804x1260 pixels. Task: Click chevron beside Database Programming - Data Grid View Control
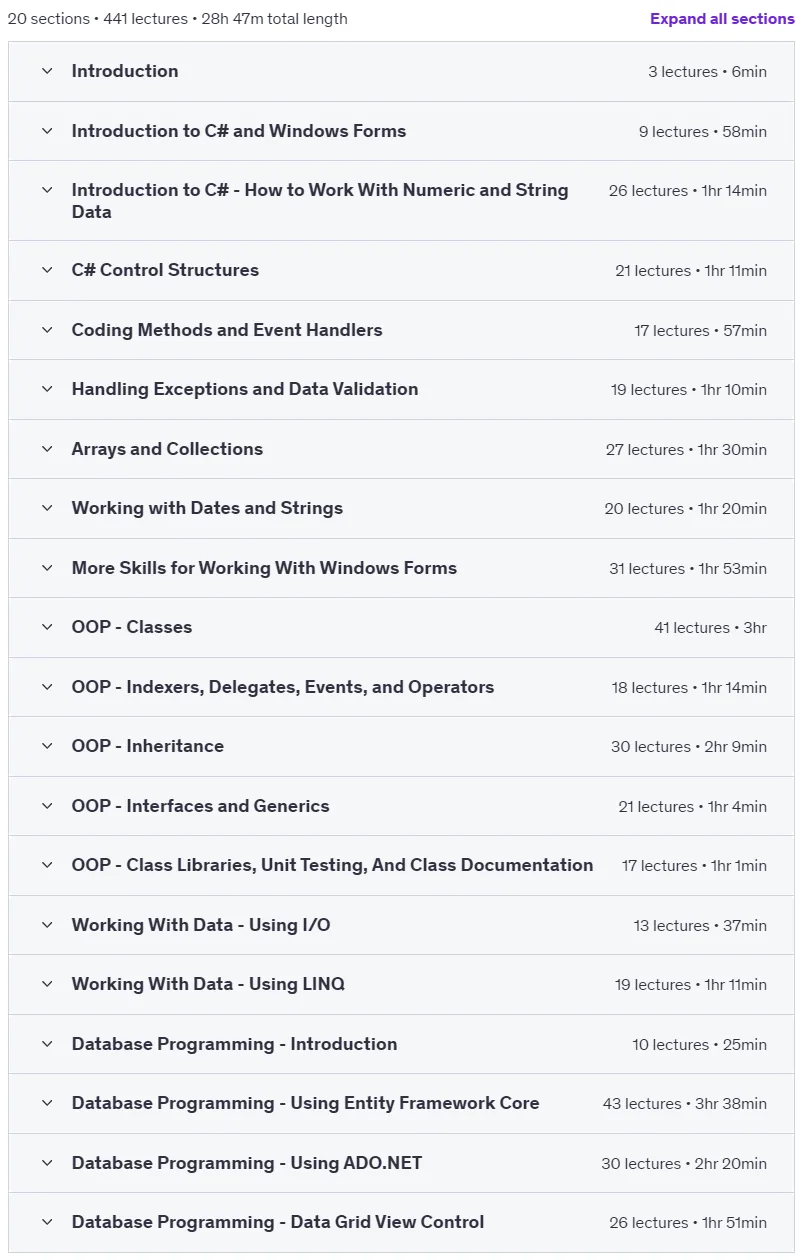(46, 1222)
